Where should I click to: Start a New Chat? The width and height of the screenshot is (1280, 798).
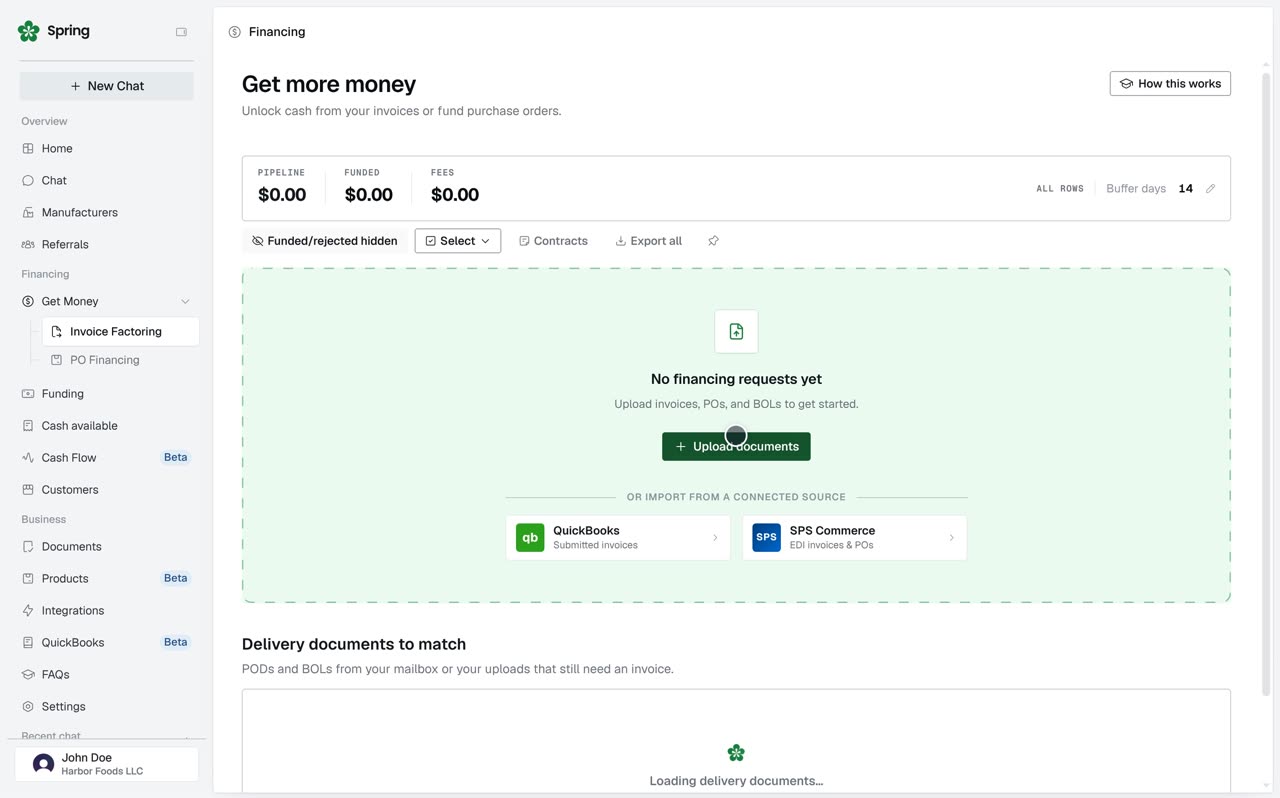[107, 86]
